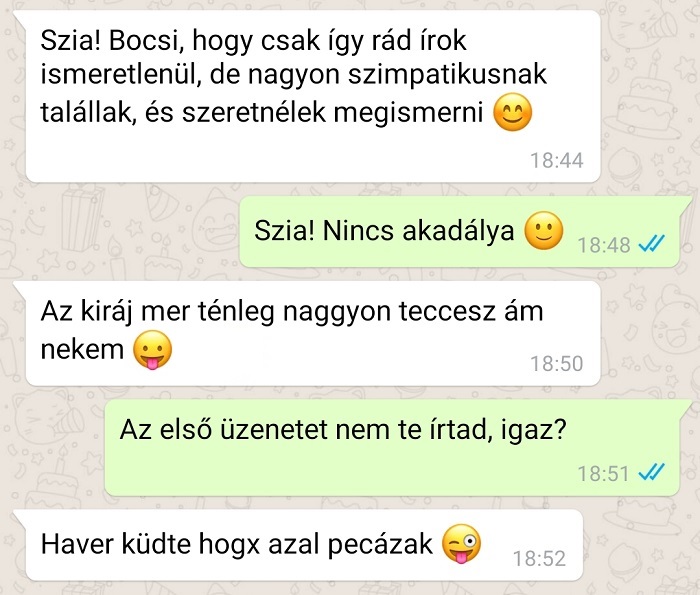
Task: Click the blue read ticks beside 18:48
Action: [651, 244]
